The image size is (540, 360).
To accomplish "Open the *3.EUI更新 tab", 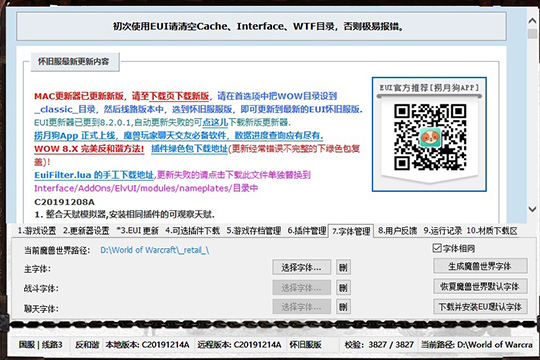I will pyautogui.click(x=137, y=230).
